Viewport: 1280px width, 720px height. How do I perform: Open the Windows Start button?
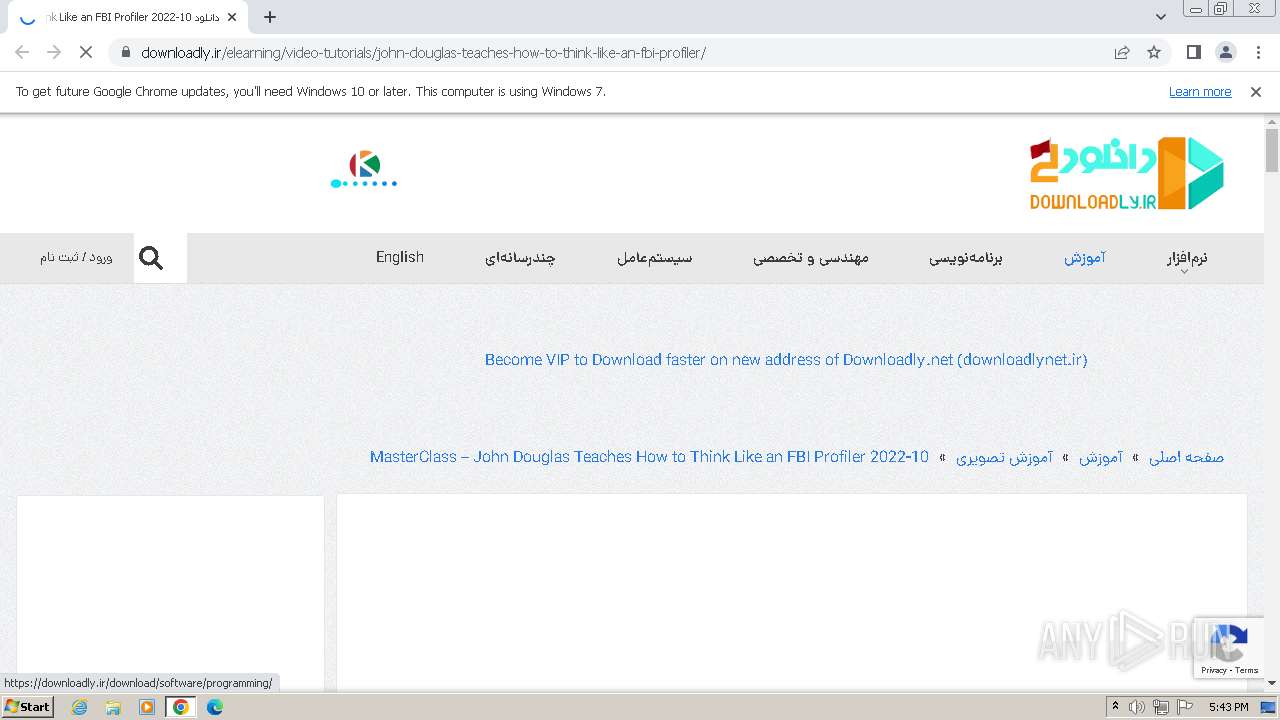(28, 706)
